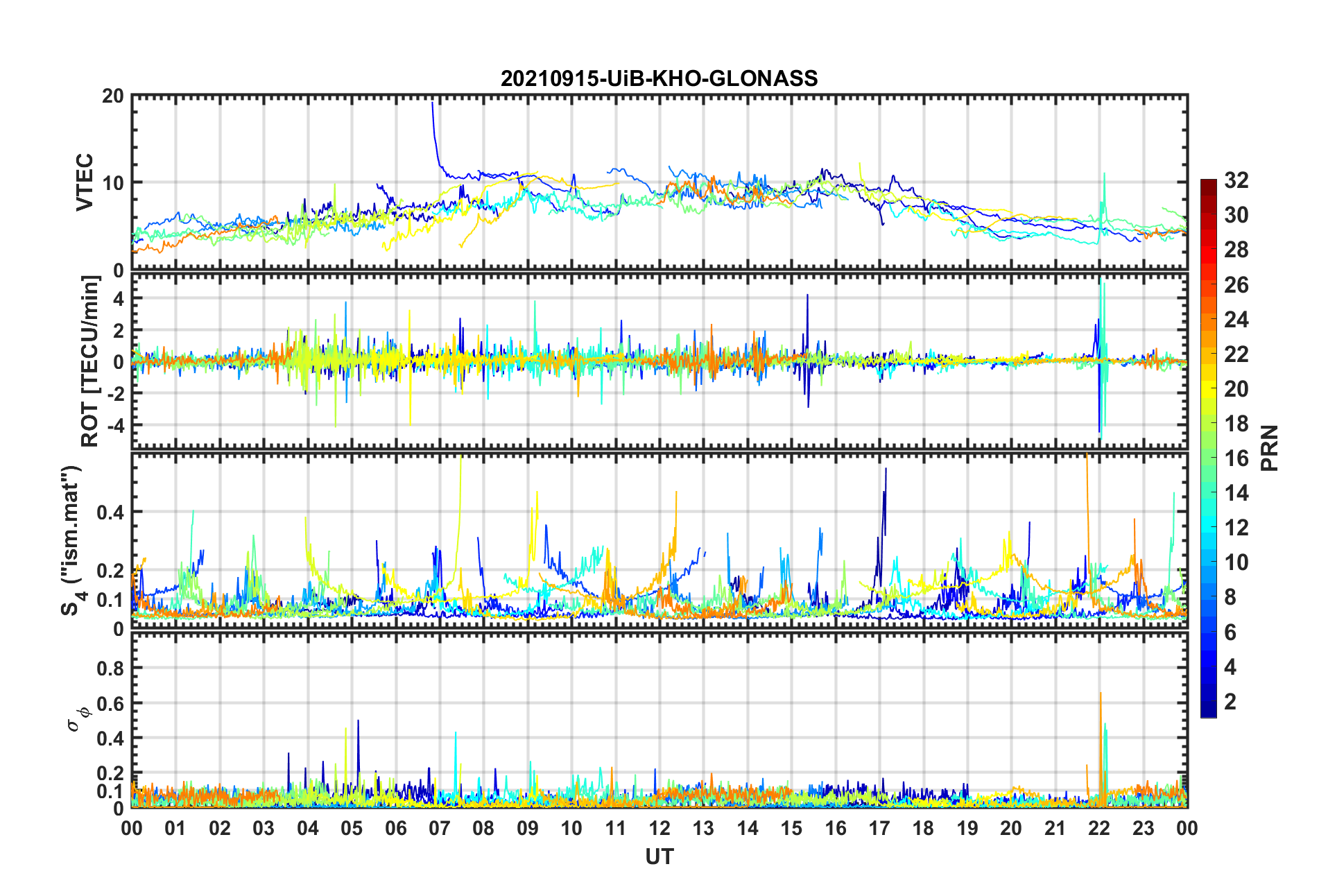
Task: Click x-axis tick label 01
Action: click(175, 829)
